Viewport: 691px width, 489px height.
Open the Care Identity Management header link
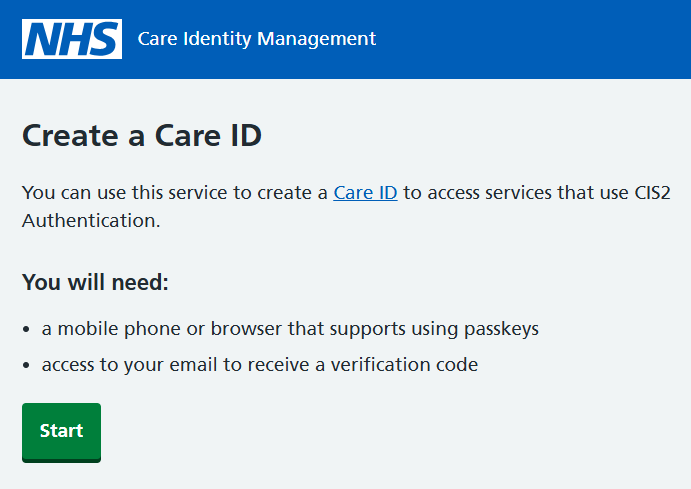(256, 39)
